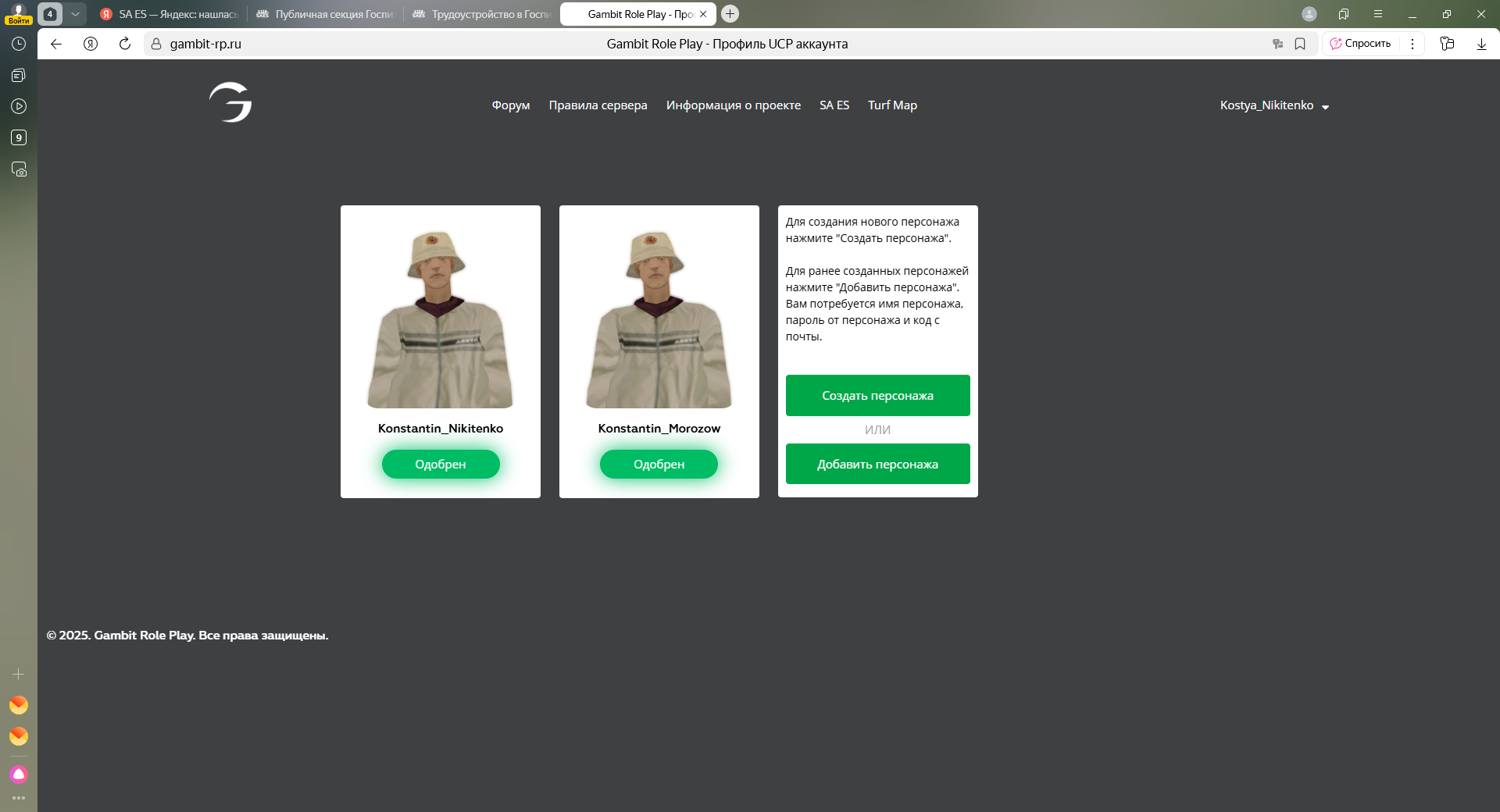Switch to Трудоустройство в Госпиталь tab
1500x812 pixels.
[482, 14]
